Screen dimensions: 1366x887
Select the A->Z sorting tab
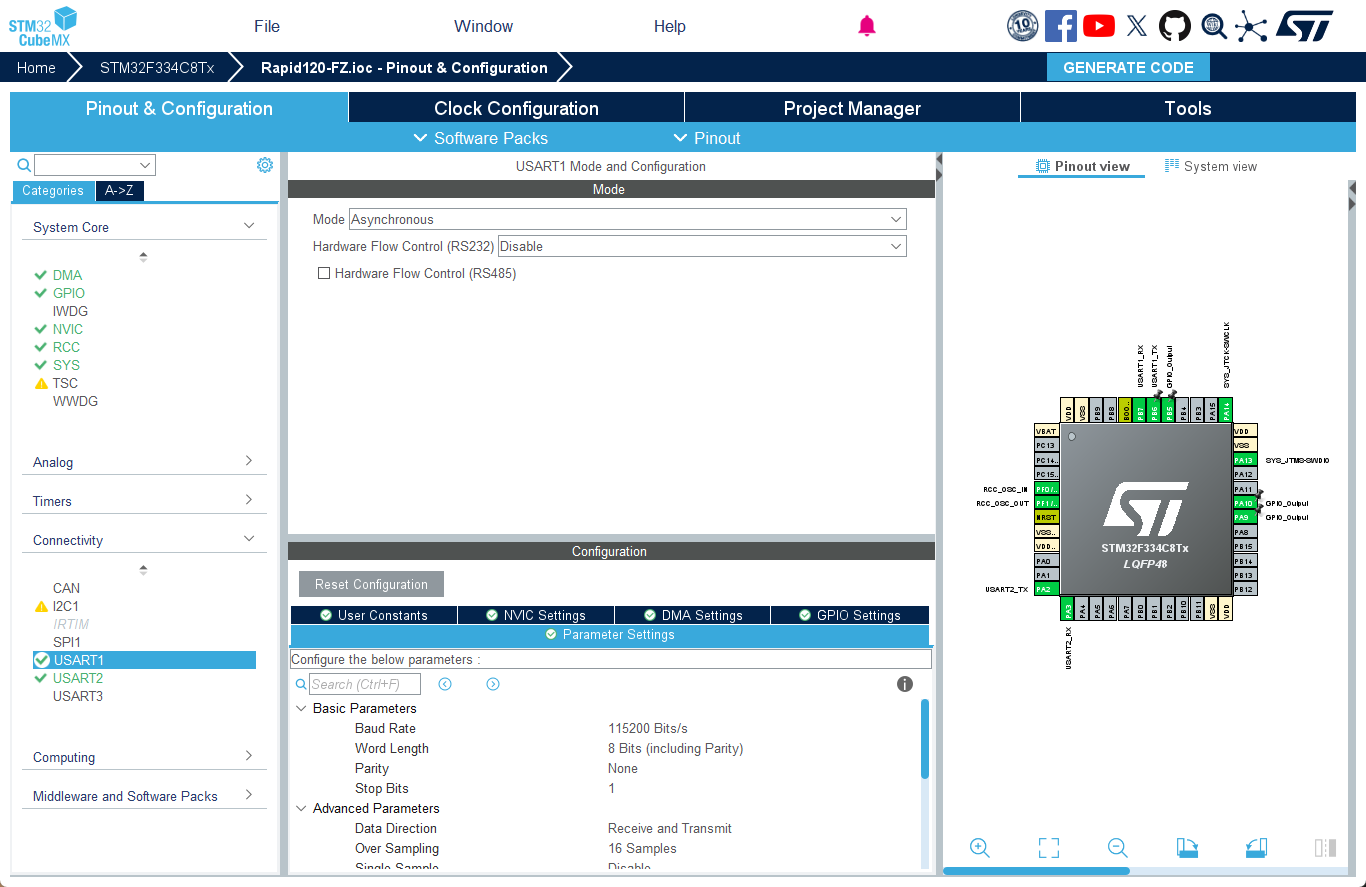pos(119,191)
